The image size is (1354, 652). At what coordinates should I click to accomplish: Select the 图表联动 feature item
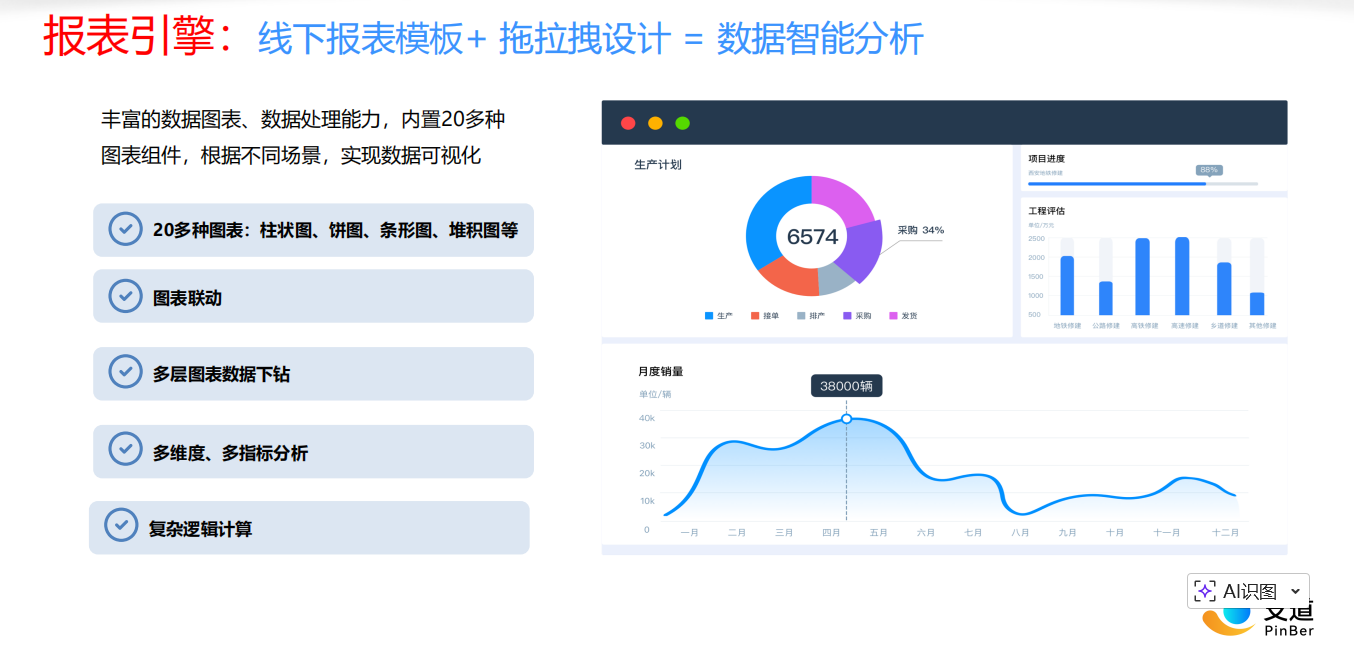tap(313, 297)
